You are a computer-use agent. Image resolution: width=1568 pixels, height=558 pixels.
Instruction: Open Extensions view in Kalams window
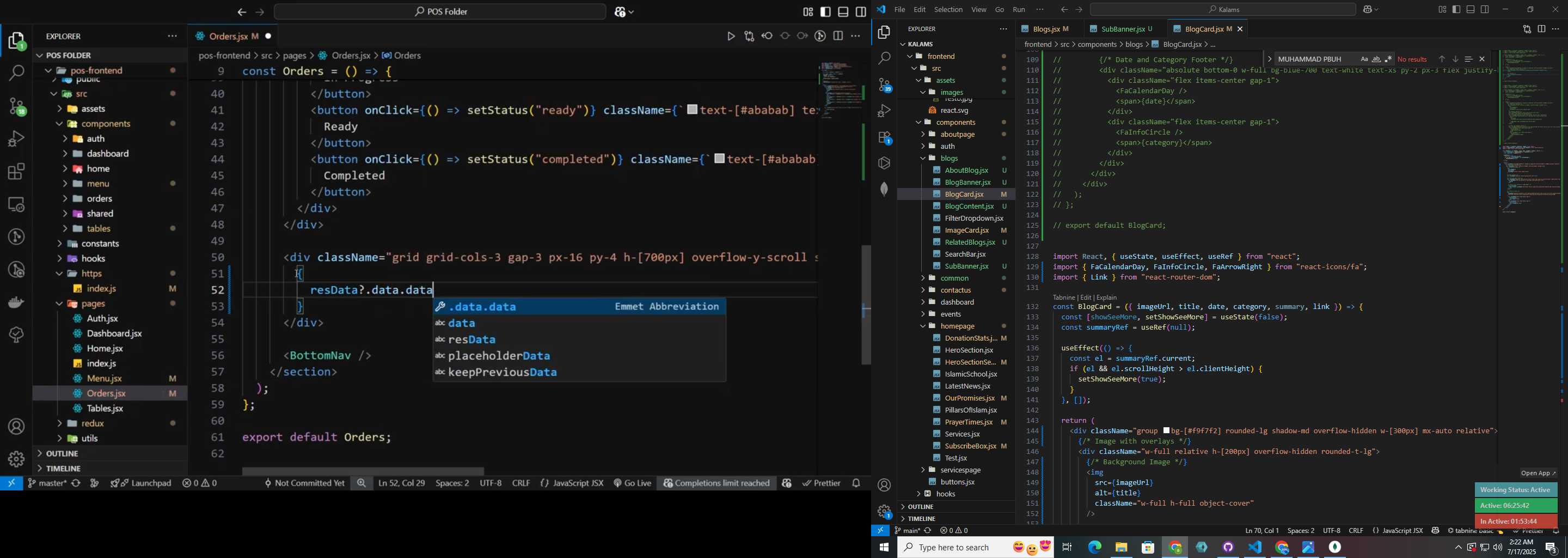coord(884,137)
